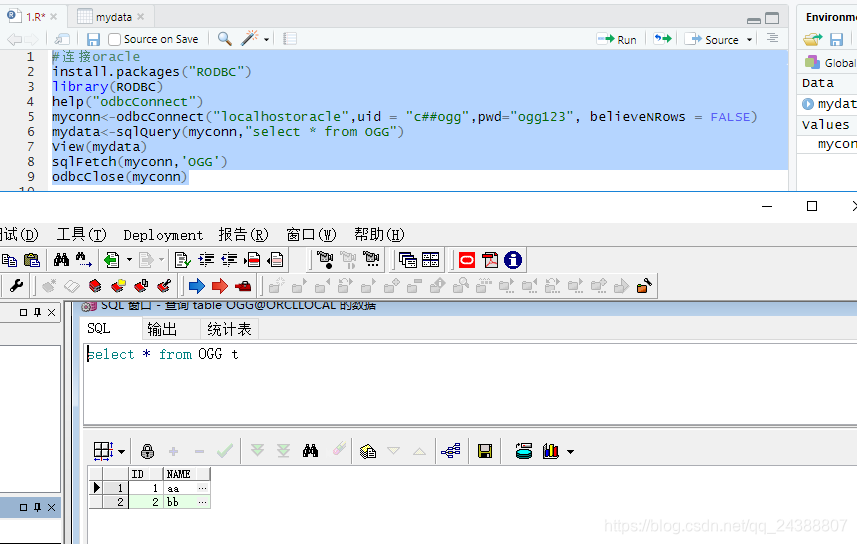The height and width of the screenshot is (544, 857).
Task: Click the Global Environment selector in Environment pane
Action: point(830,63)
